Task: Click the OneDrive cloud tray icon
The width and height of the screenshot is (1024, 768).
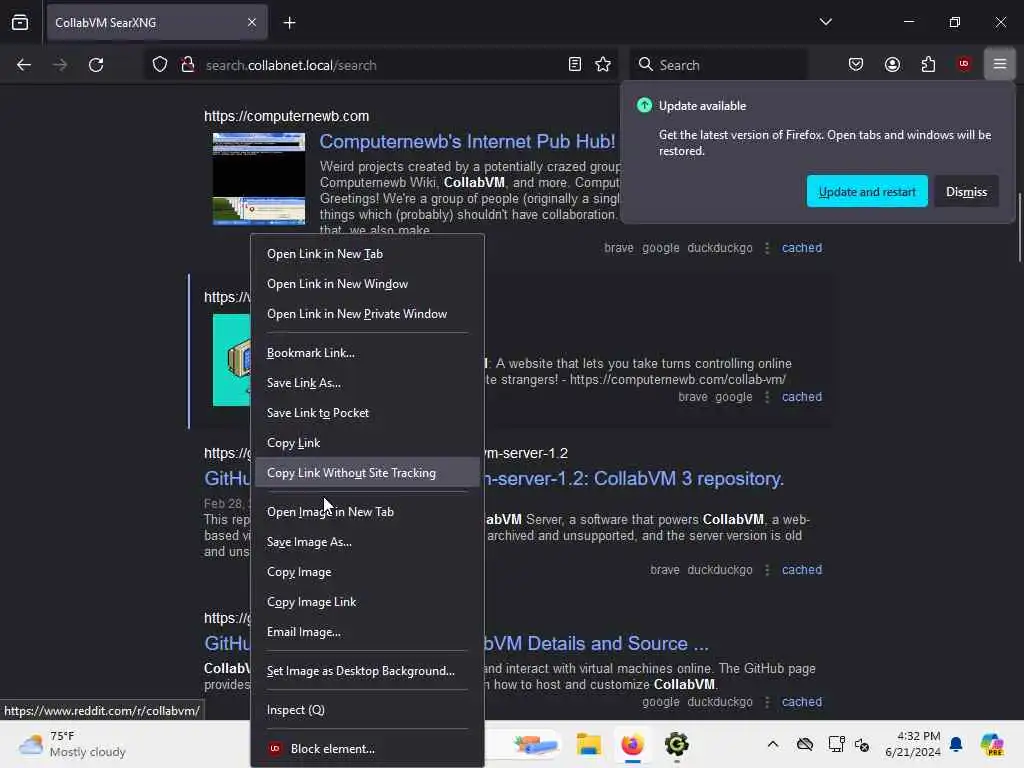Action: [x=805, y=744]
